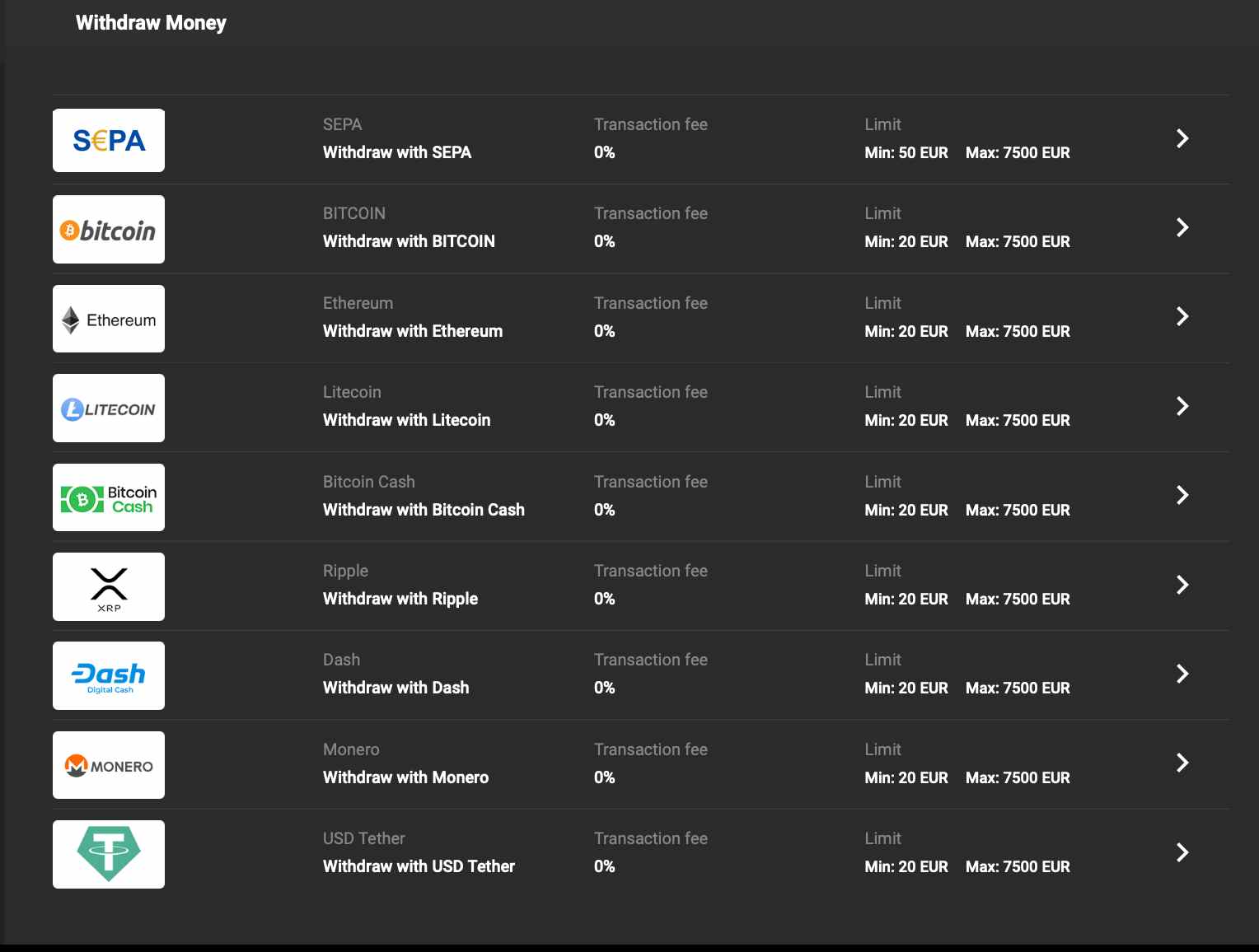Expand the Monero withdrawal chevron

click(x=1182, y=763)
